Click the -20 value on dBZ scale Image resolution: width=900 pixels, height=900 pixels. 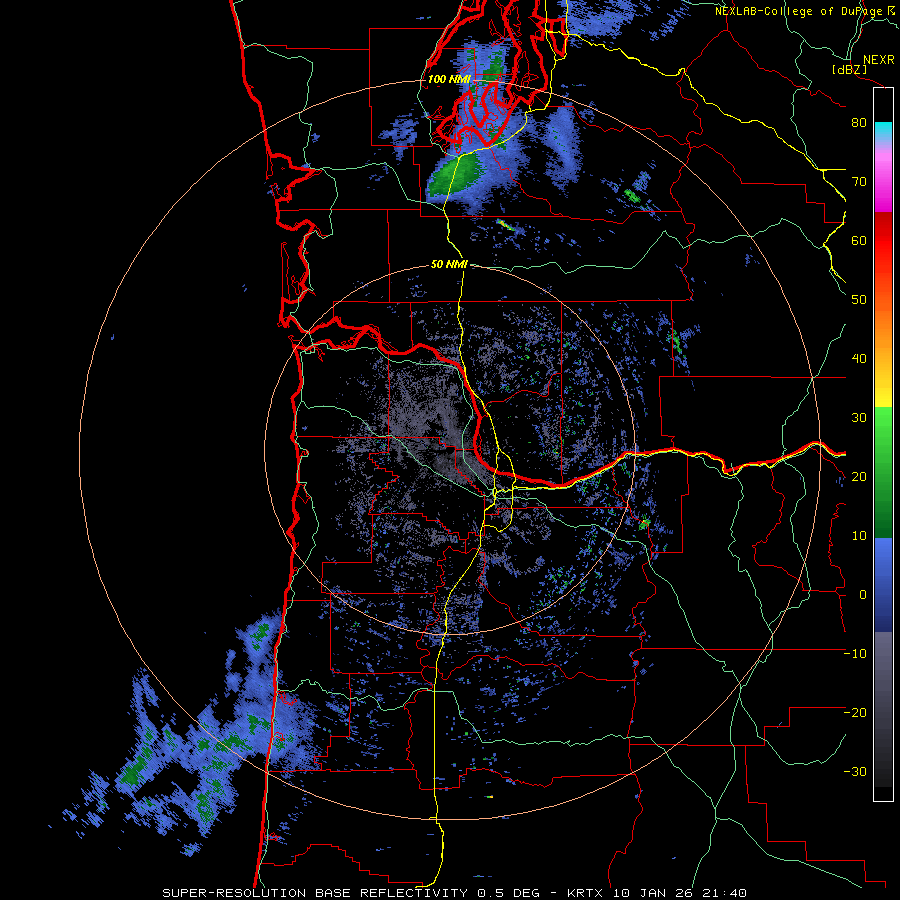pyautogui.click(x=855, y=712)
